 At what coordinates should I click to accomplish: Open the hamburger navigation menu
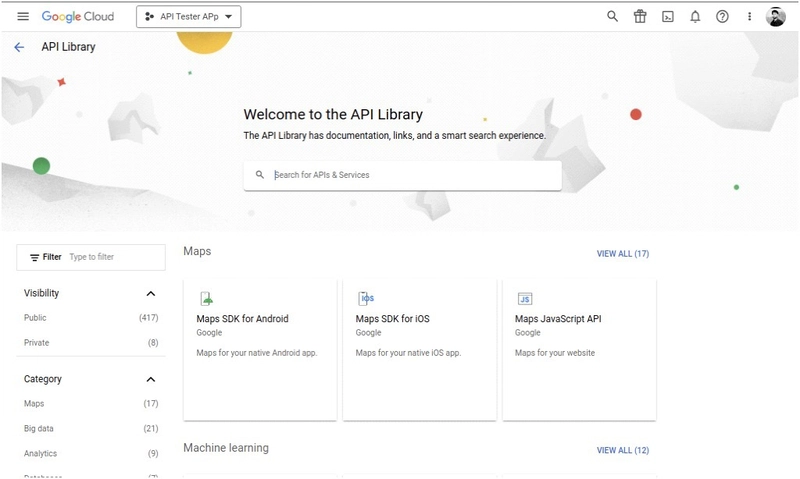(x=23, y=16)
